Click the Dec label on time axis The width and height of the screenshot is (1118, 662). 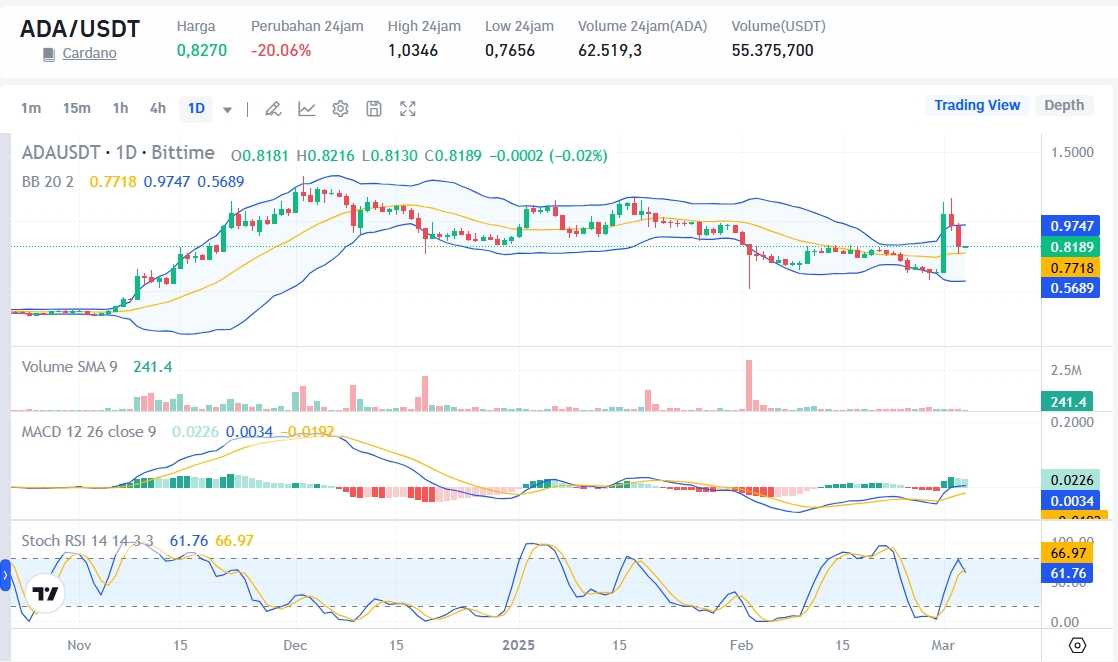pos(295,645)
